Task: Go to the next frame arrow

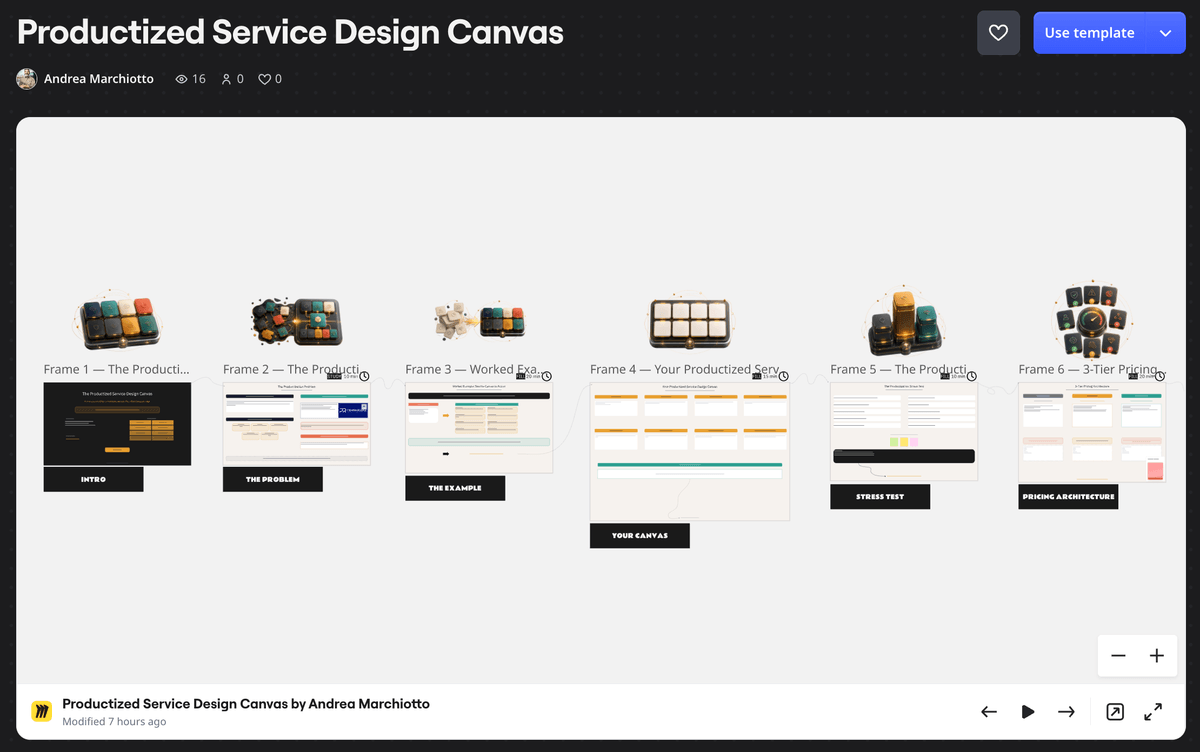Action: click(x=1066, y=712)
